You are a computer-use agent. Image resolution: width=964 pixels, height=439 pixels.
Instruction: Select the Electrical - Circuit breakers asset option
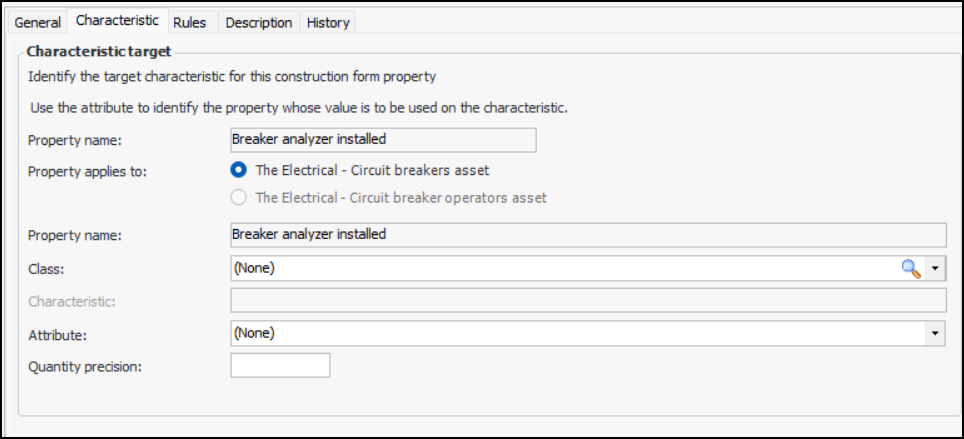click(x=239, y=170)
